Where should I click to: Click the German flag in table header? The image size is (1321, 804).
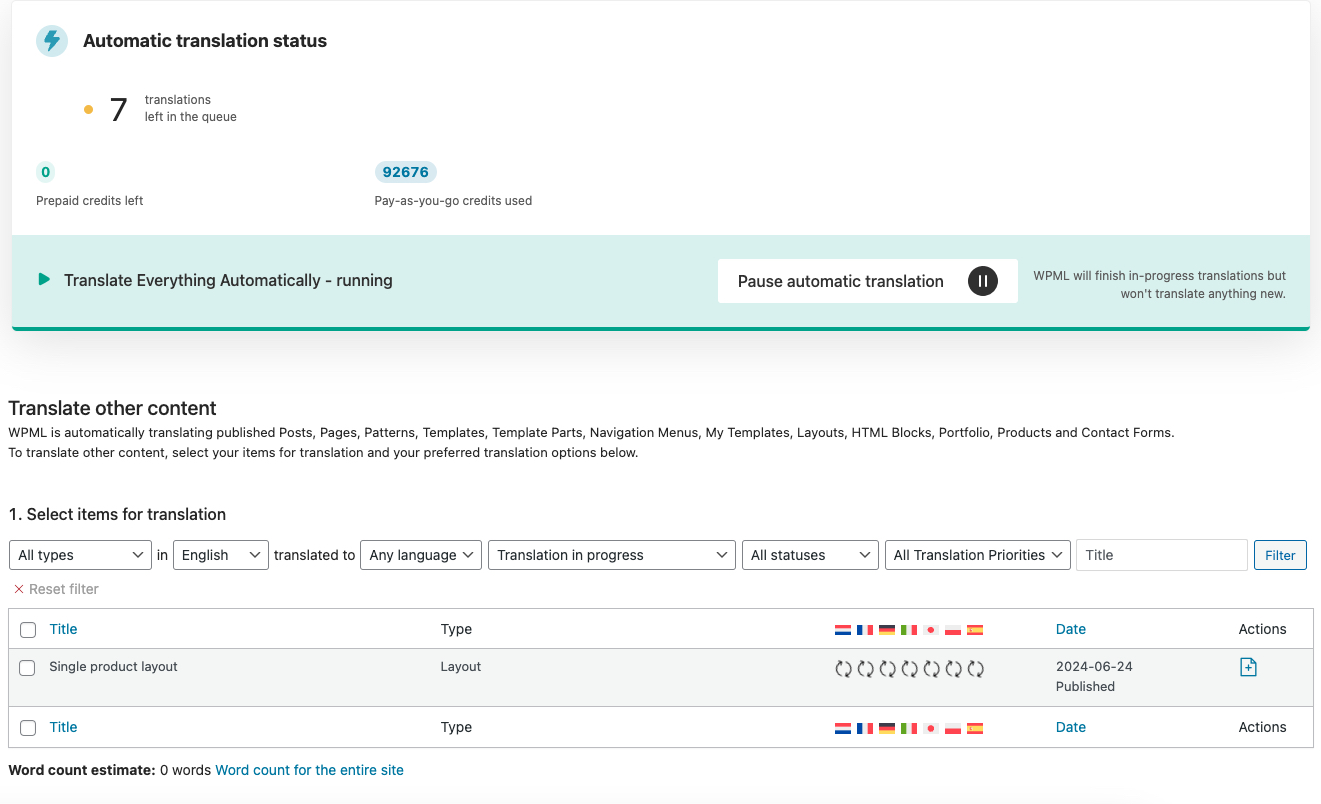click(887, 630)
